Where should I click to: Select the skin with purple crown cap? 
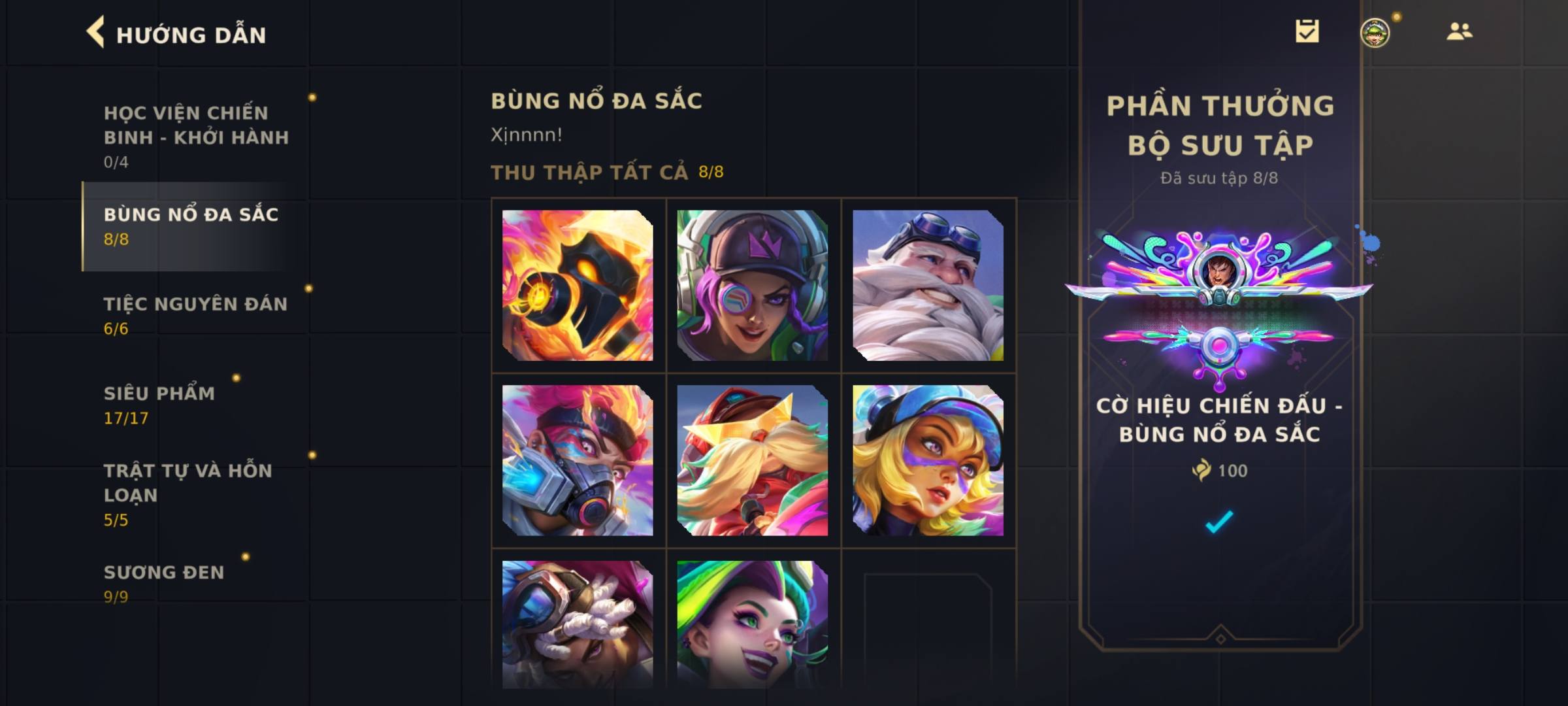click(753, 285)
